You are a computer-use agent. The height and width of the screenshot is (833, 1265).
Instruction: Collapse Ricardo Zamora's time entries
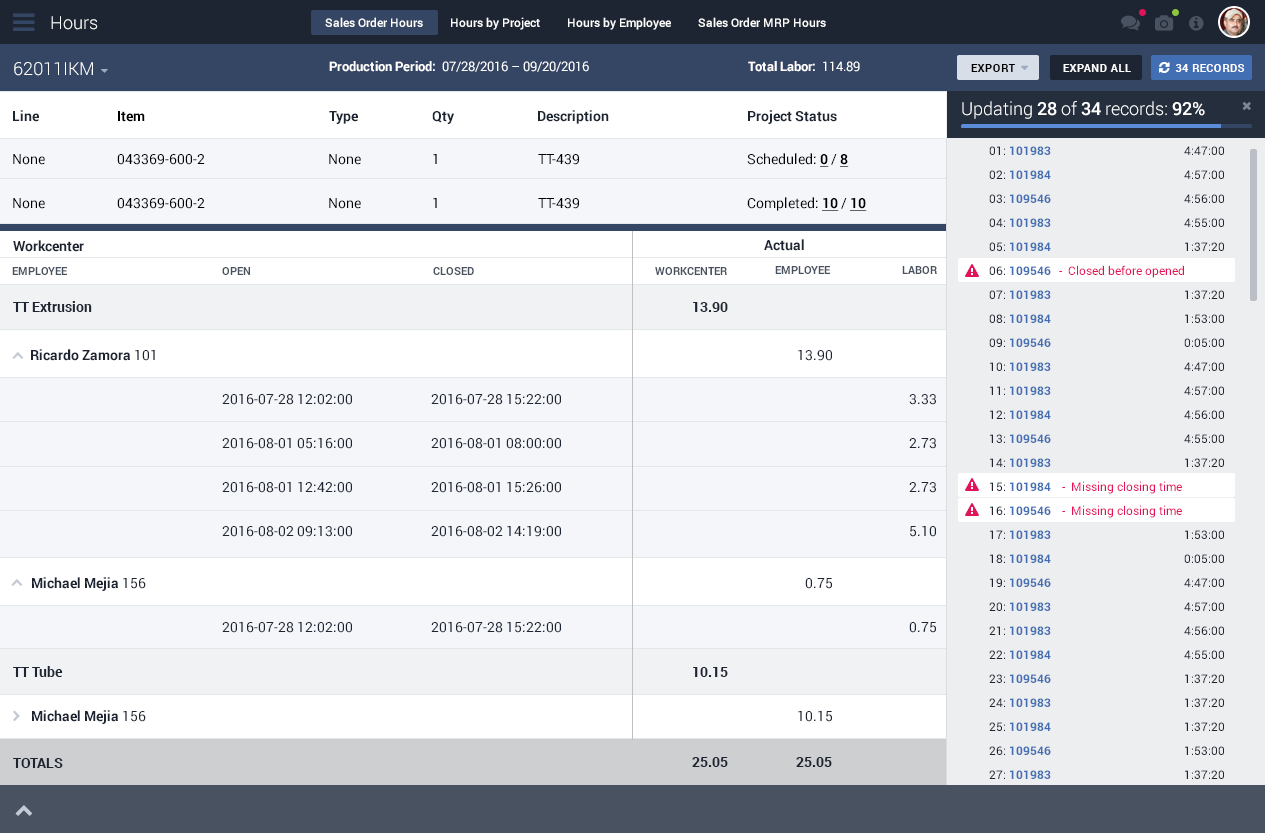(x=18, y=355)
